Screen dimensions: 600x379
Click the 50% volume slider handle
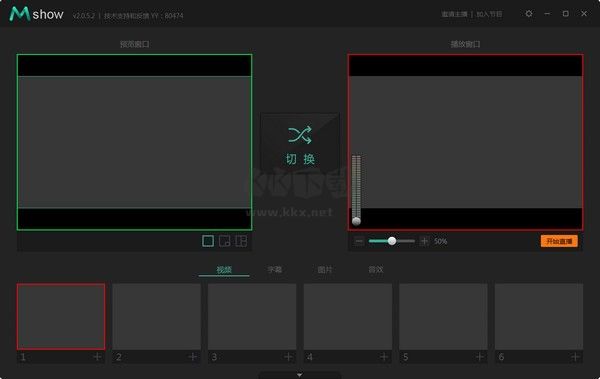[392, 241]
